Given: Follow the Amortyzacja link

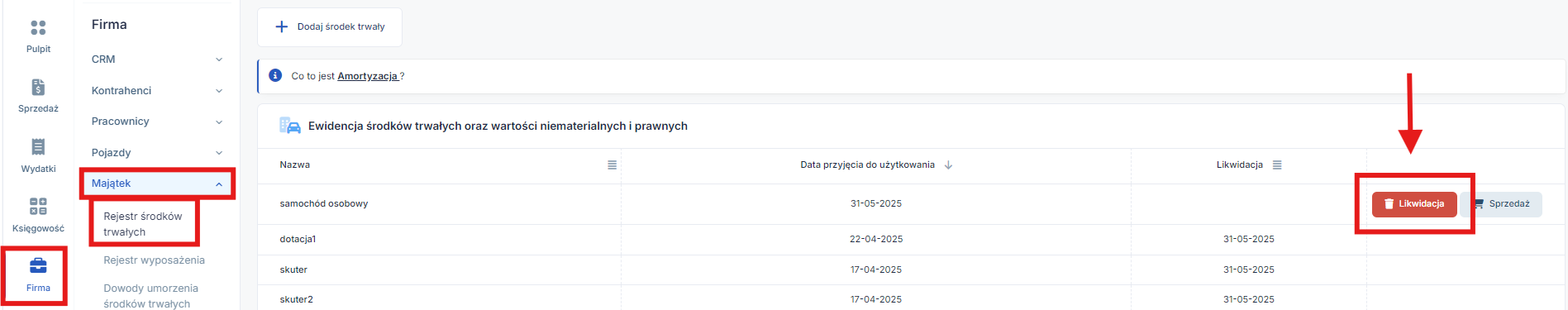Looking at the screenshot, I should (368, 76).
